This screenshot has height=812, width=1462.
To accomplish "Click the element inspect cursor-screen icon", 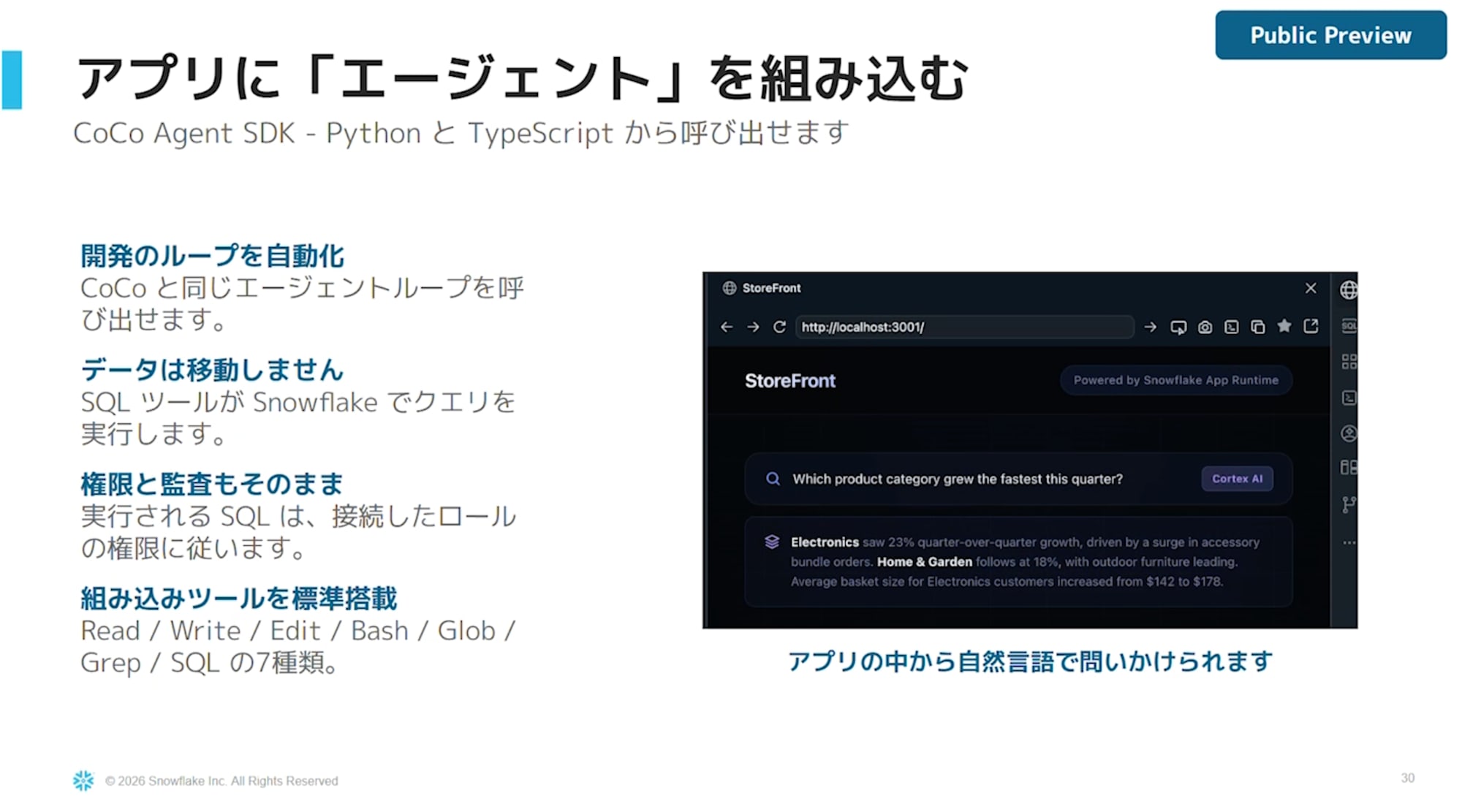I will (x=1178, y=327).
